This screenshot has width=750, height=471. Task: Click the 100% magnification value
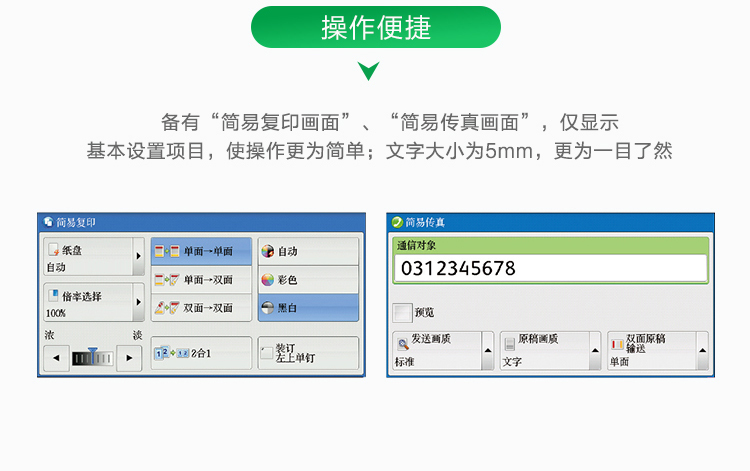tap(56, 313)
